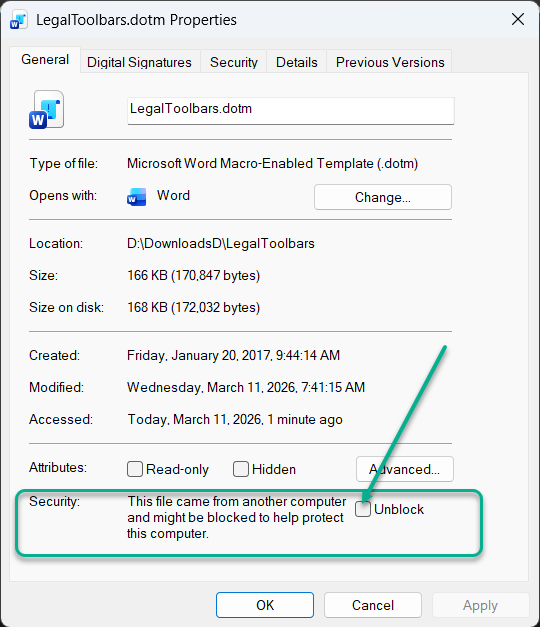Click the 'Size on disk:' label
Viewport: 540px width, 627px height.
pos(66,308)
